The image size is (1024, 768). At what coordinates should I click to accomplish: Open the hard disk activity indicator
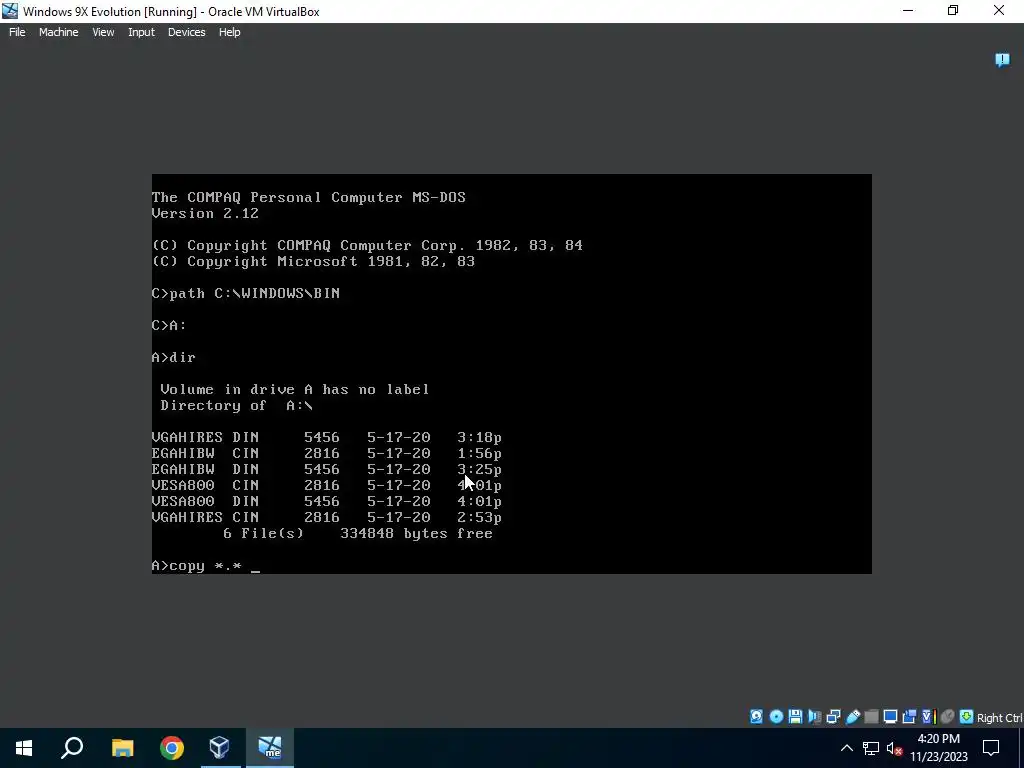(x=756, y=716)
